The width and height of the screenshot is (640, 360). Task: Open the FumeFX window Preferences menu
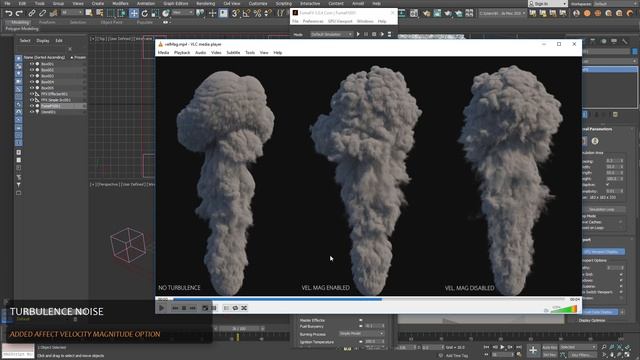coord(313,21)
